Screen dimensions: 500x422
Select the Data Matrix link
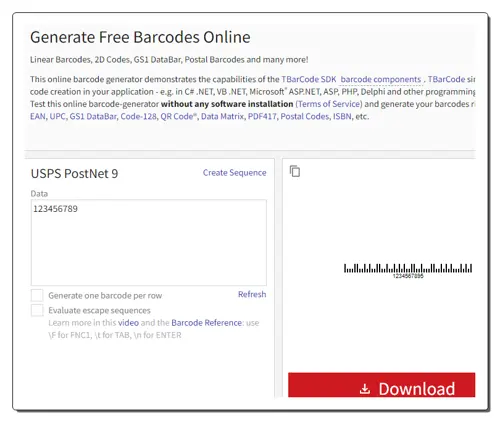tap(222, 116)
